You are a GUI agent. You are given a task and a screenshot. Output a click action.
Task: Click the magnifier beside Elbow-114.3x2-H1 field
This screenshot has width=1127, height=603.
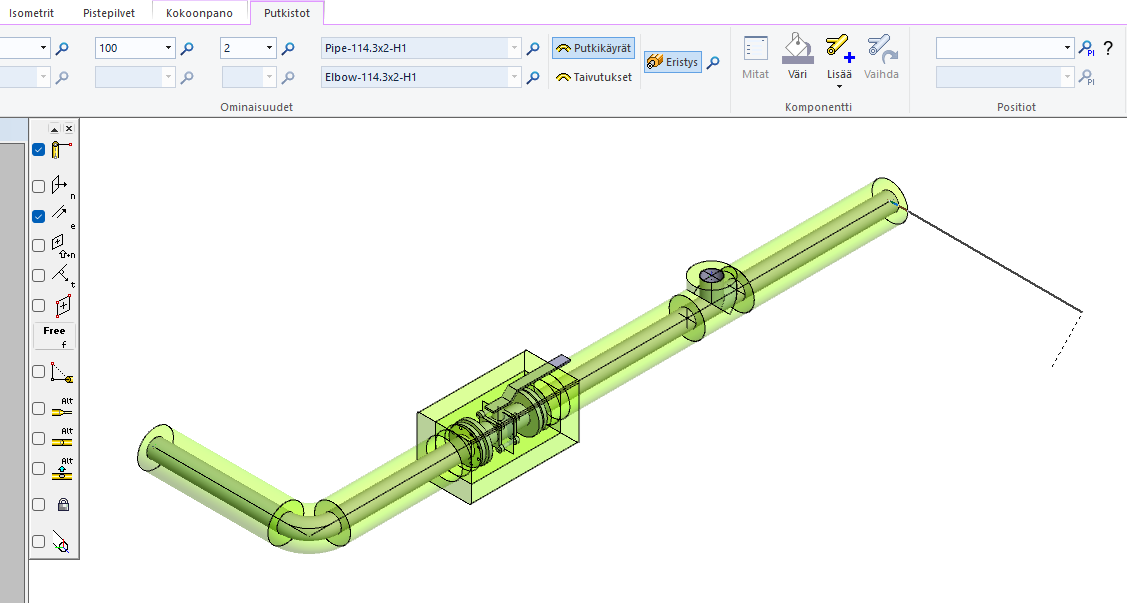pos(533,77)
